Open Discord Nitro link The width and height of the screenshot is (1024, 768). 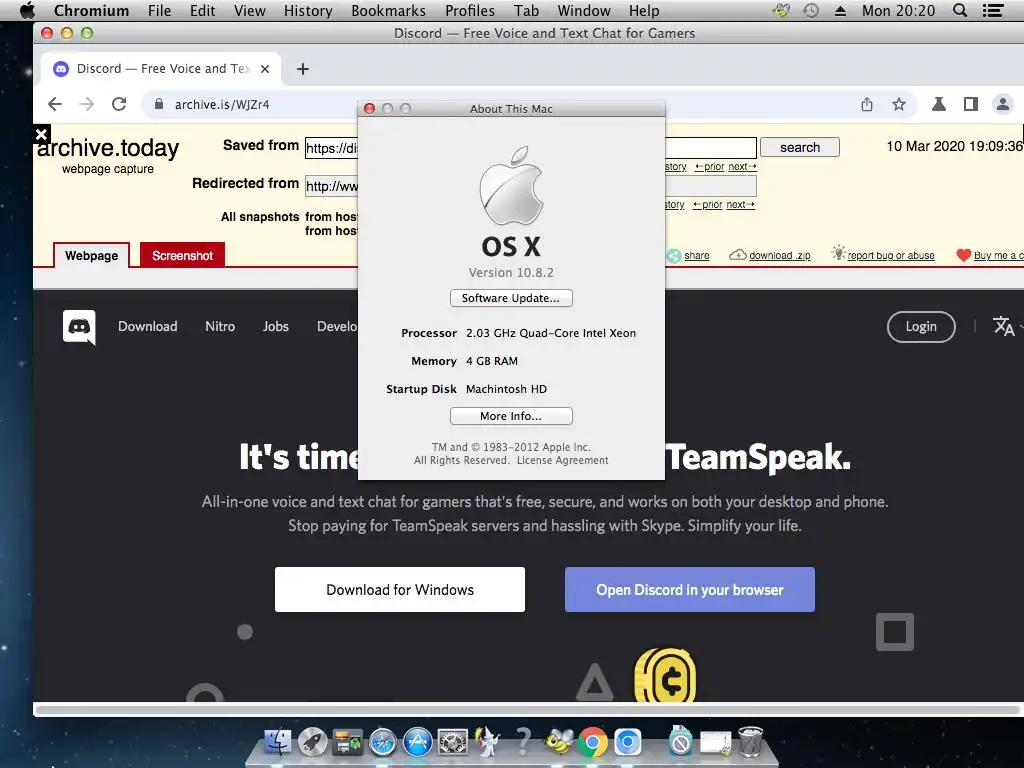point(220,327)
